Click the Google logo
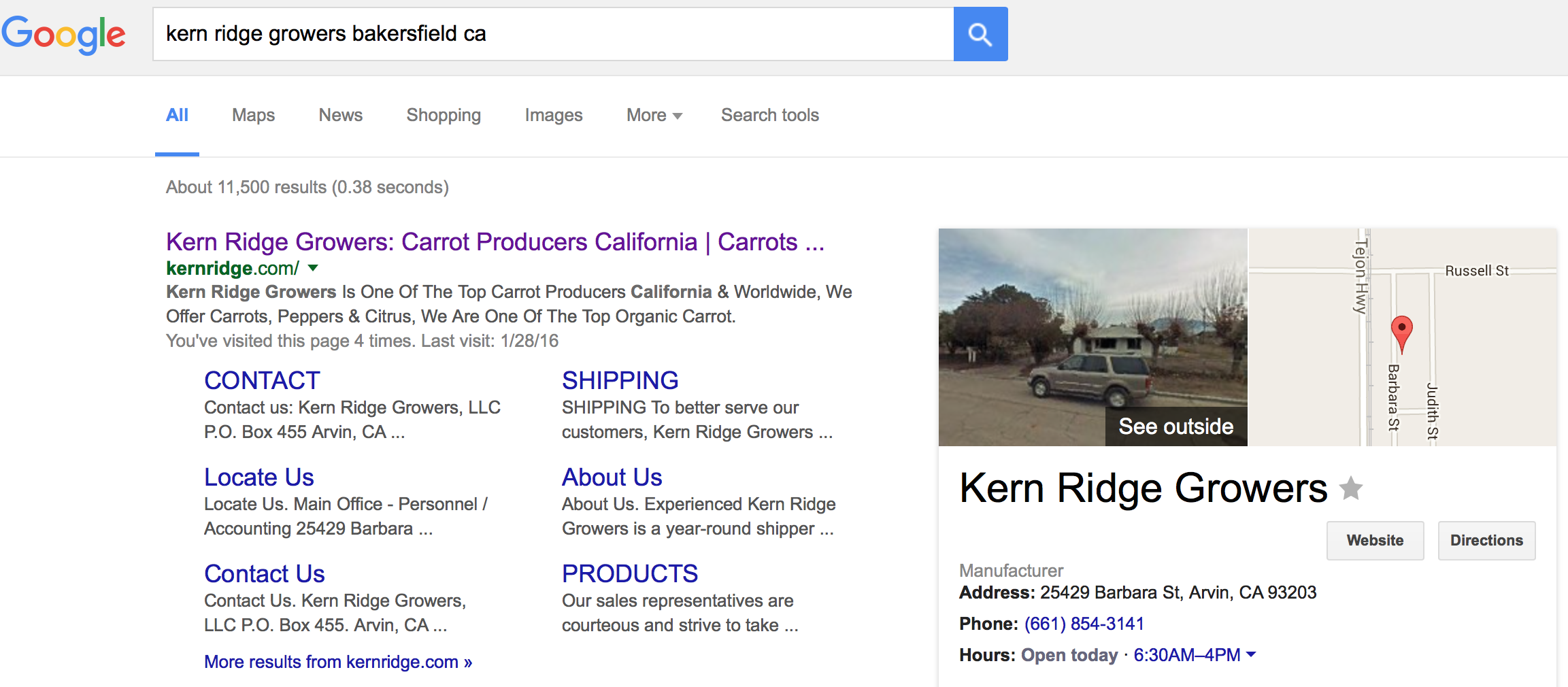The image size is (1568, 687). [x=63, y=35]
